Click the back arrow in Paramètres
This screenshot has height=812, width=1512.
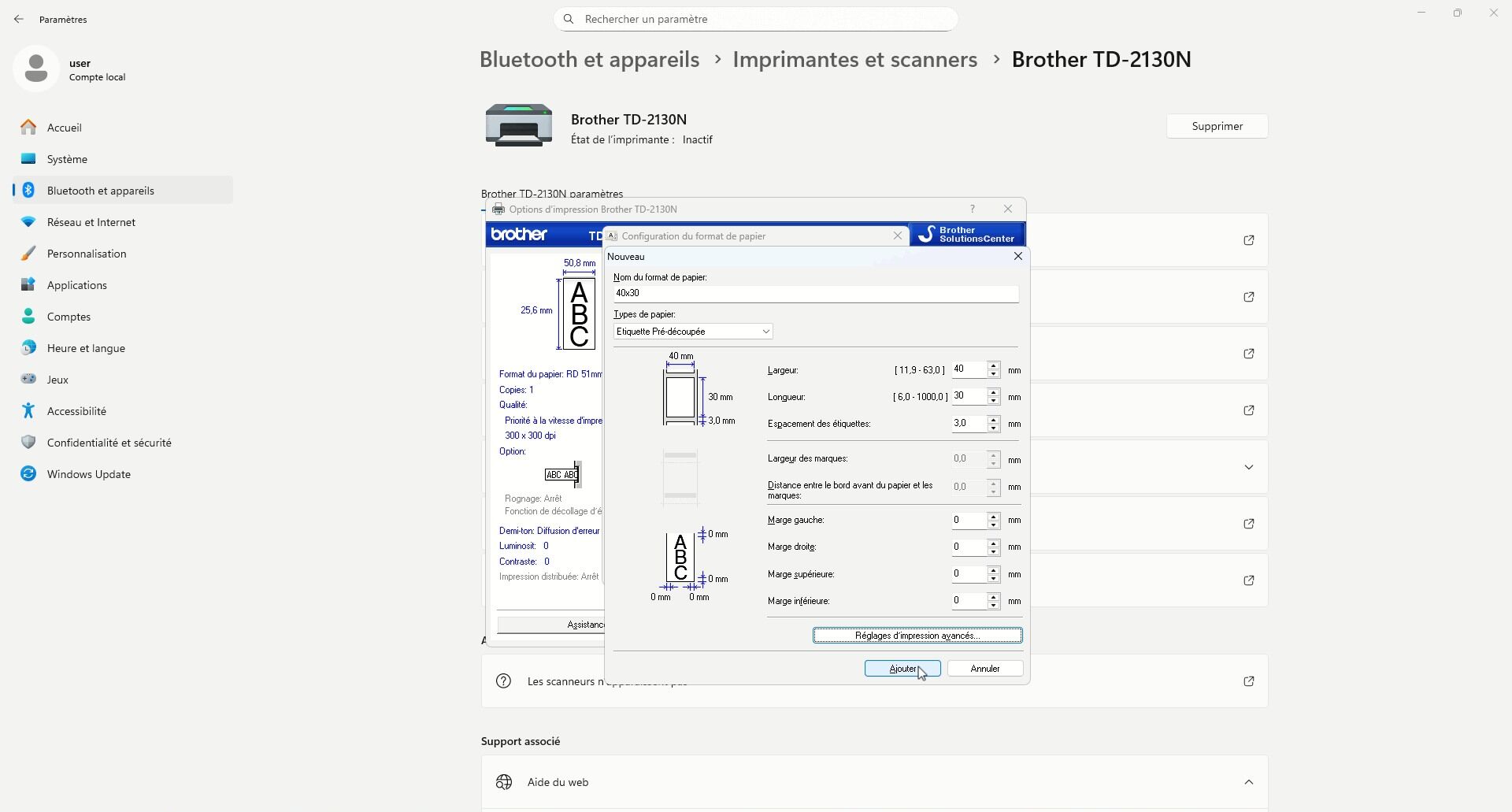pos(19,19)
